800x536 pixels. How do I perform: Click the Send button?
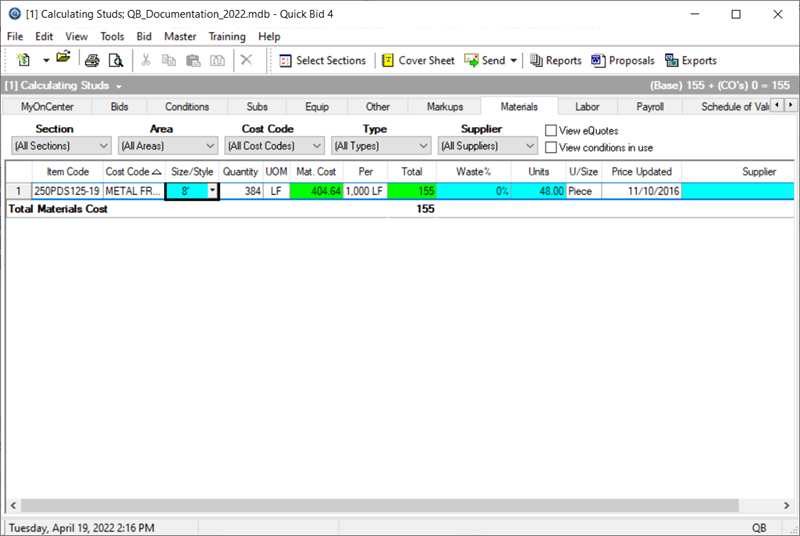pyautogui.click(x=485, y=61)
